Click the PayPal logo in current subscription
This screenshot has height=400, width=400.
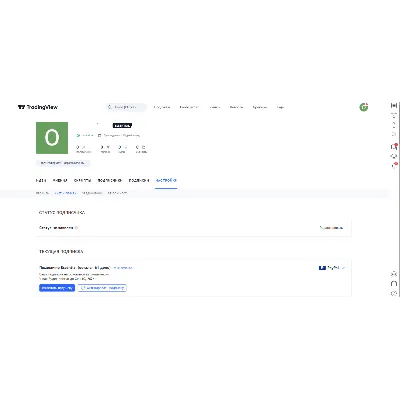[322, 268]
